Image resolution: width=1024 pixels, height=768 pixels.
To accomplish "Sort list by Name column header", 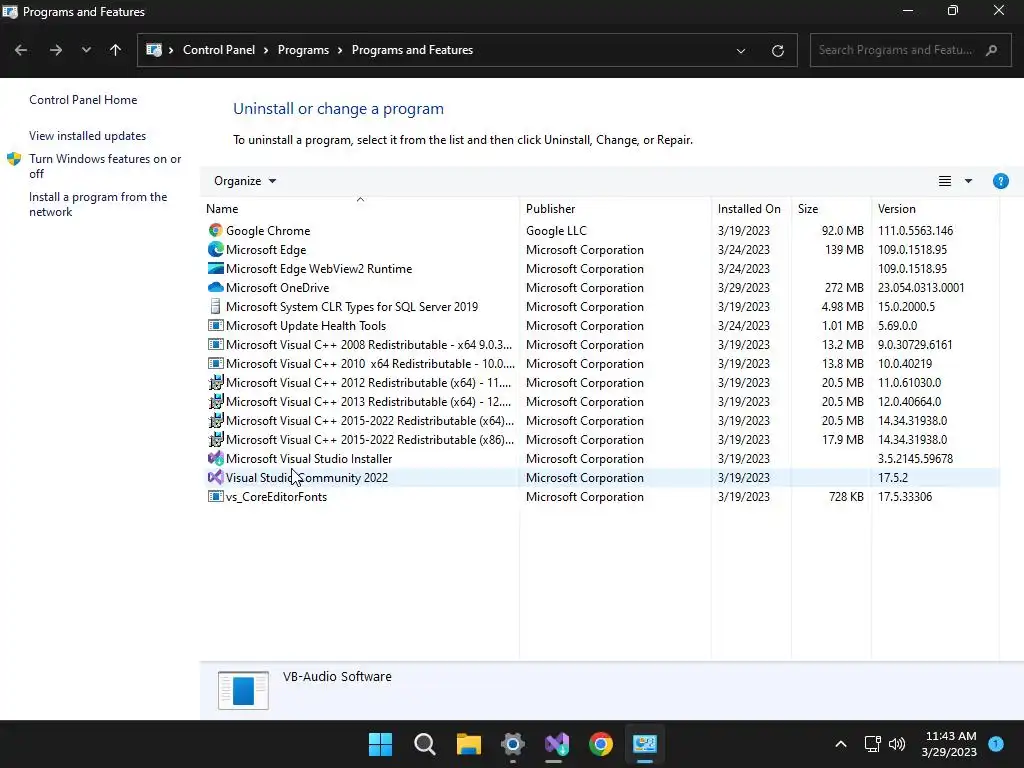I will [360, 209].
